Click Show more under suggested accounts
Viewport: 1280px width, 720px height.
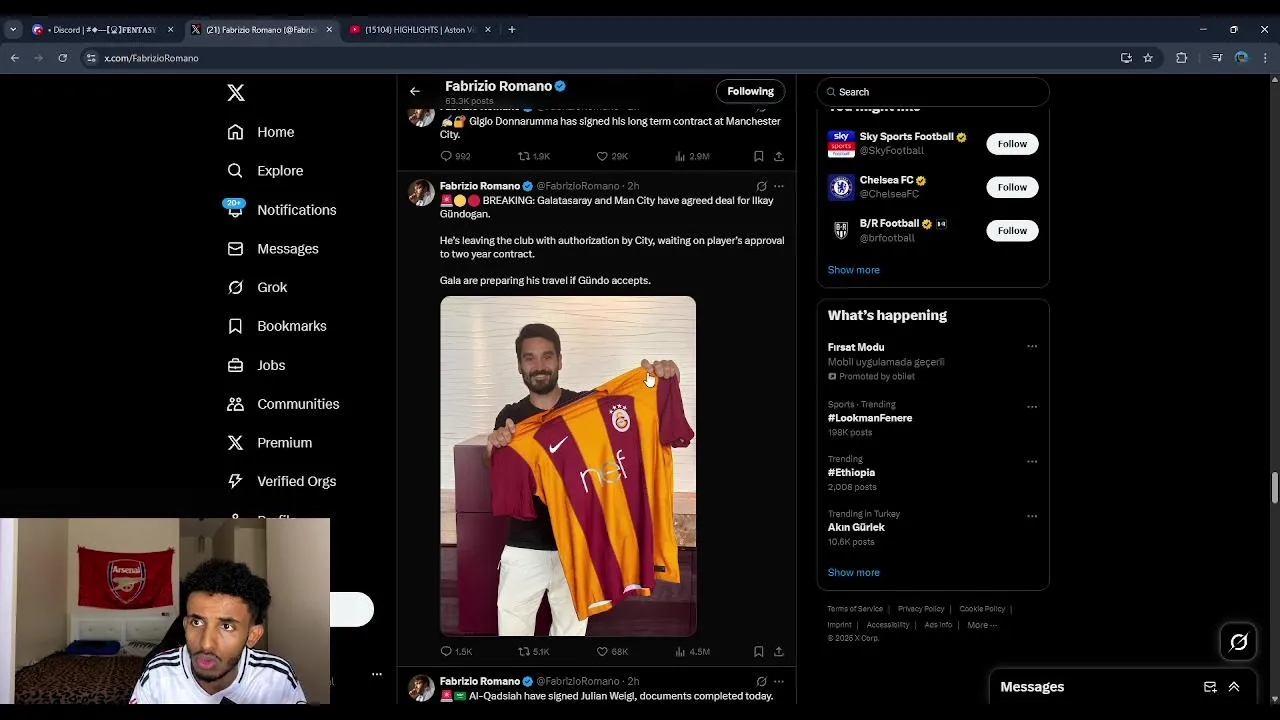[x=853, y=270]
